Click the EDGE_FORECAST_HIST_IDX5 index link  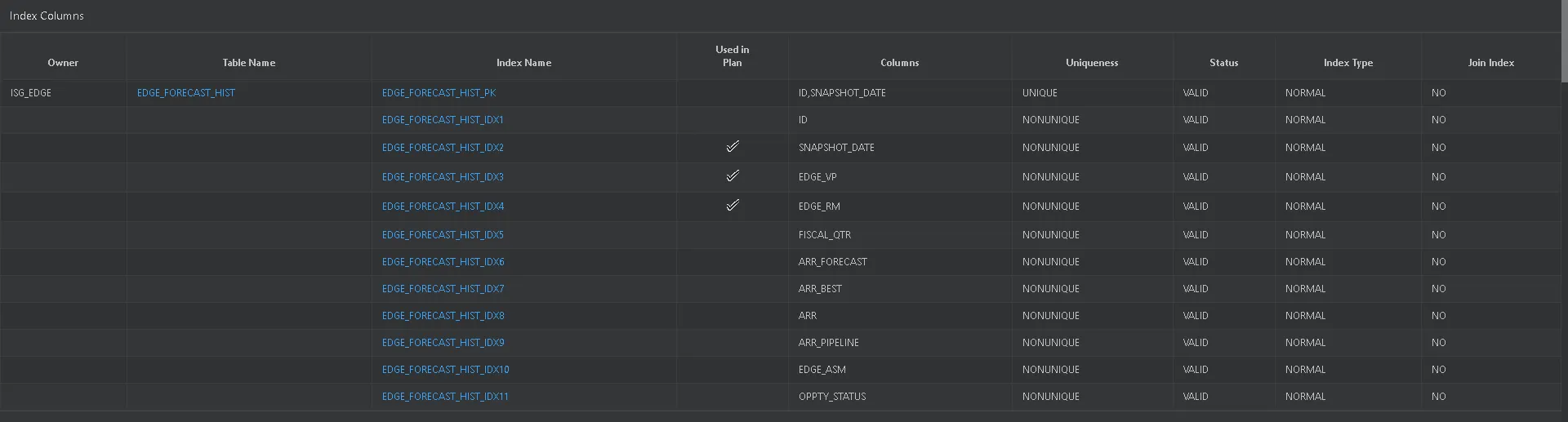click(443, 235)
